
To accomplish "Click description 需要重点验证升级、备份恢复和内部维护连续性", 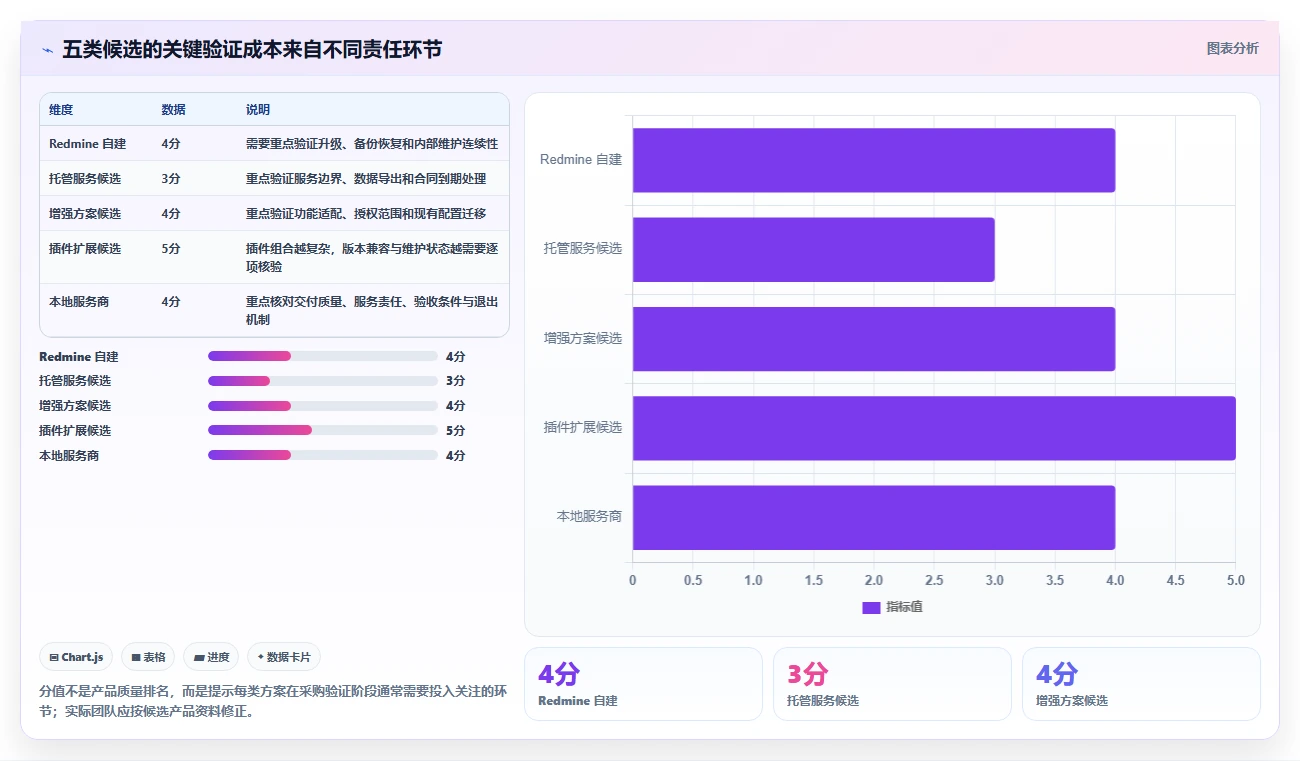I will (372, 144).
